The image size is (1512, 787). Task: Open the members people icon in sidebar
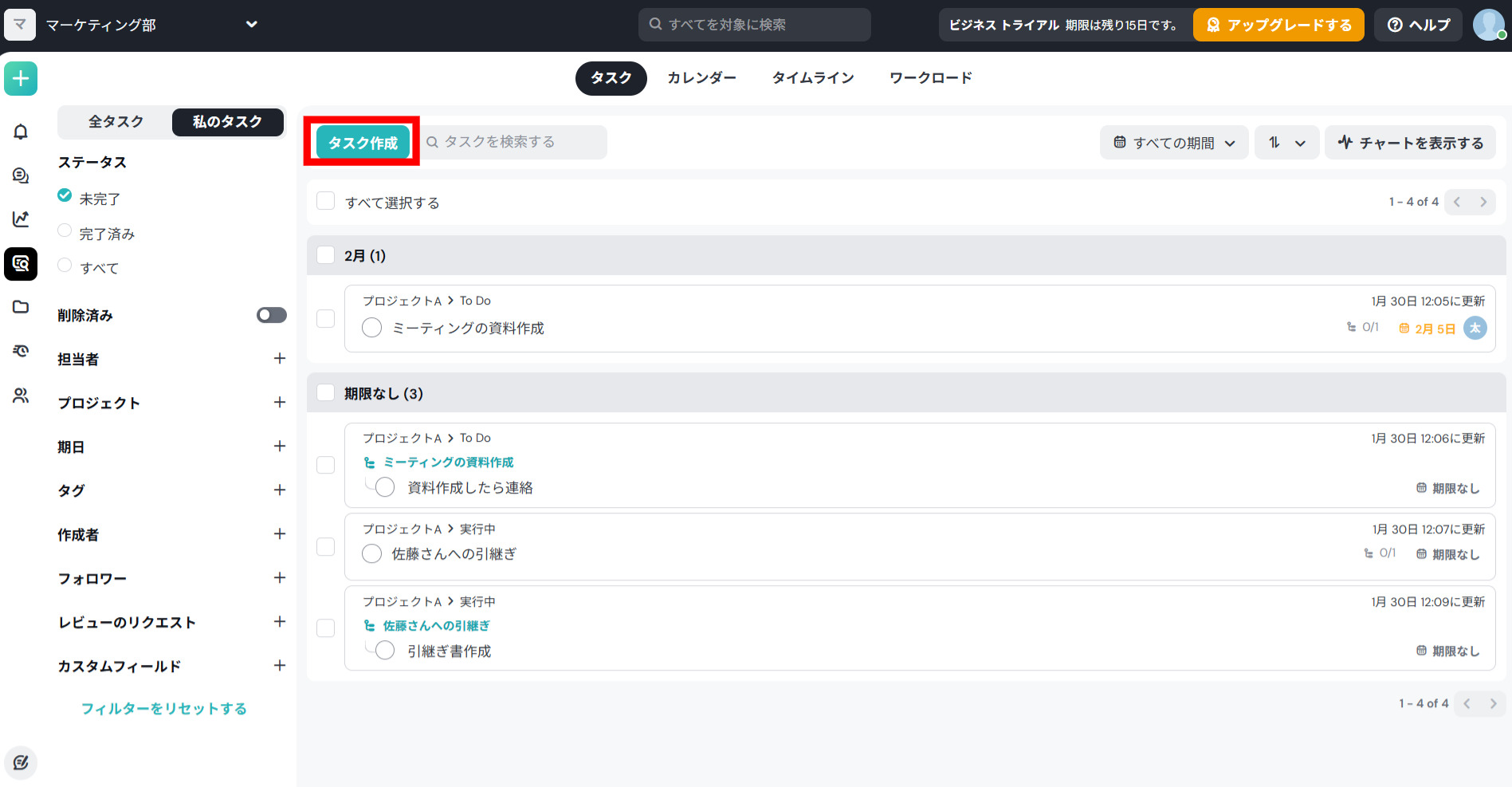pos(21,395)
